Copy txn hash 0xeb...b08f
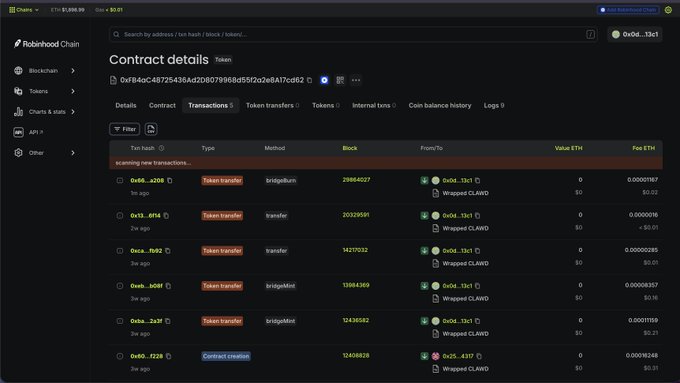Viewport: 680px width, 383px height. 168,286
